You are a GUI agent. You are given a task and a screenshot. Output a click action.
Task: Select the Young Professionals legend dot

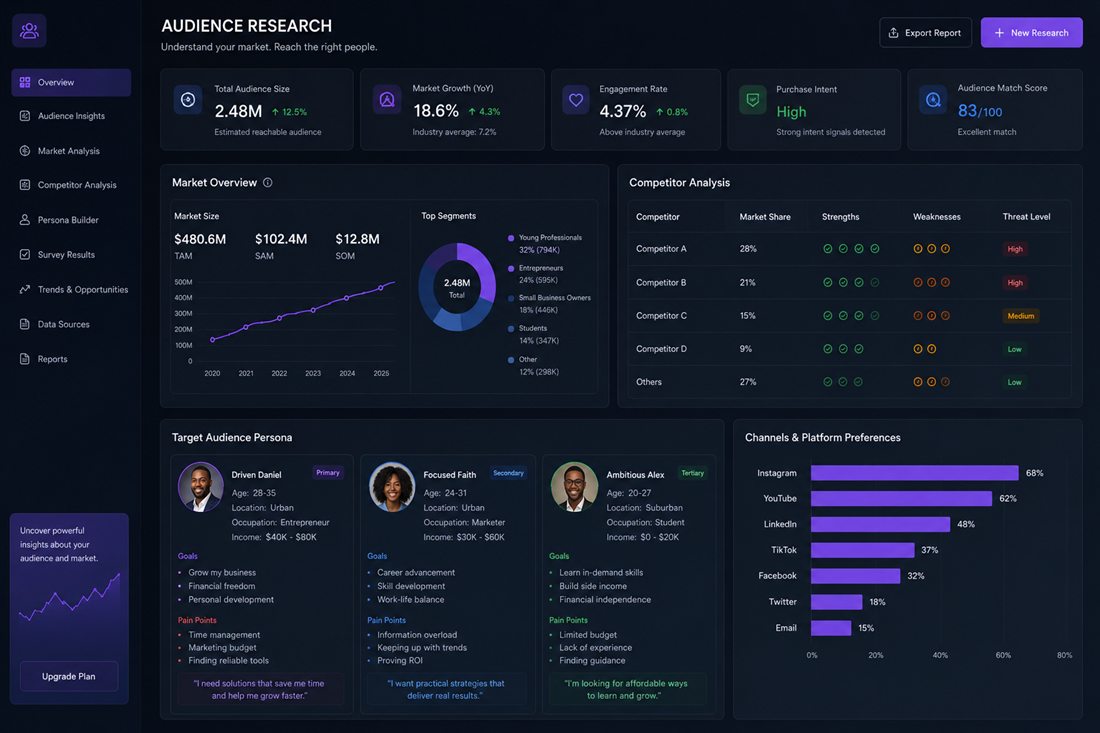(x=511, y=238)
